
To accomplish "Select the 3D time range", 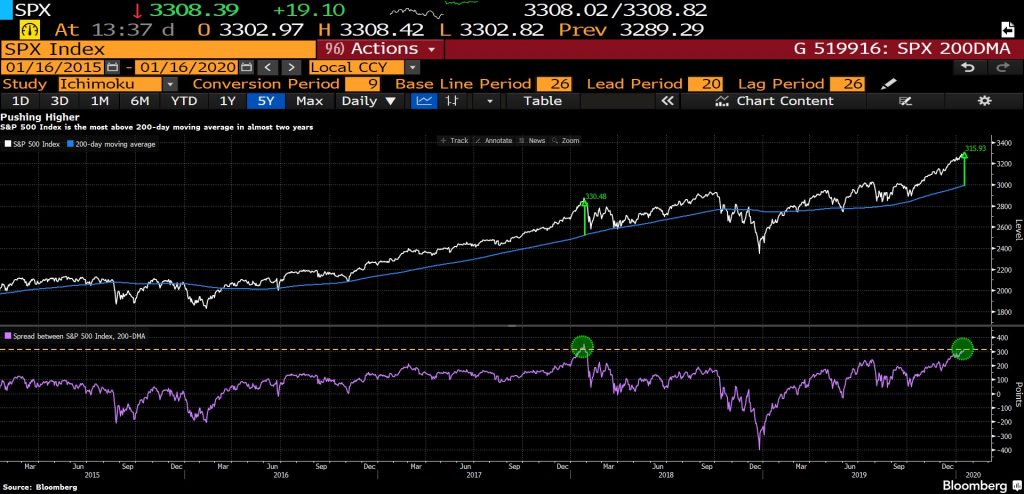I will (x=60, y=101).
